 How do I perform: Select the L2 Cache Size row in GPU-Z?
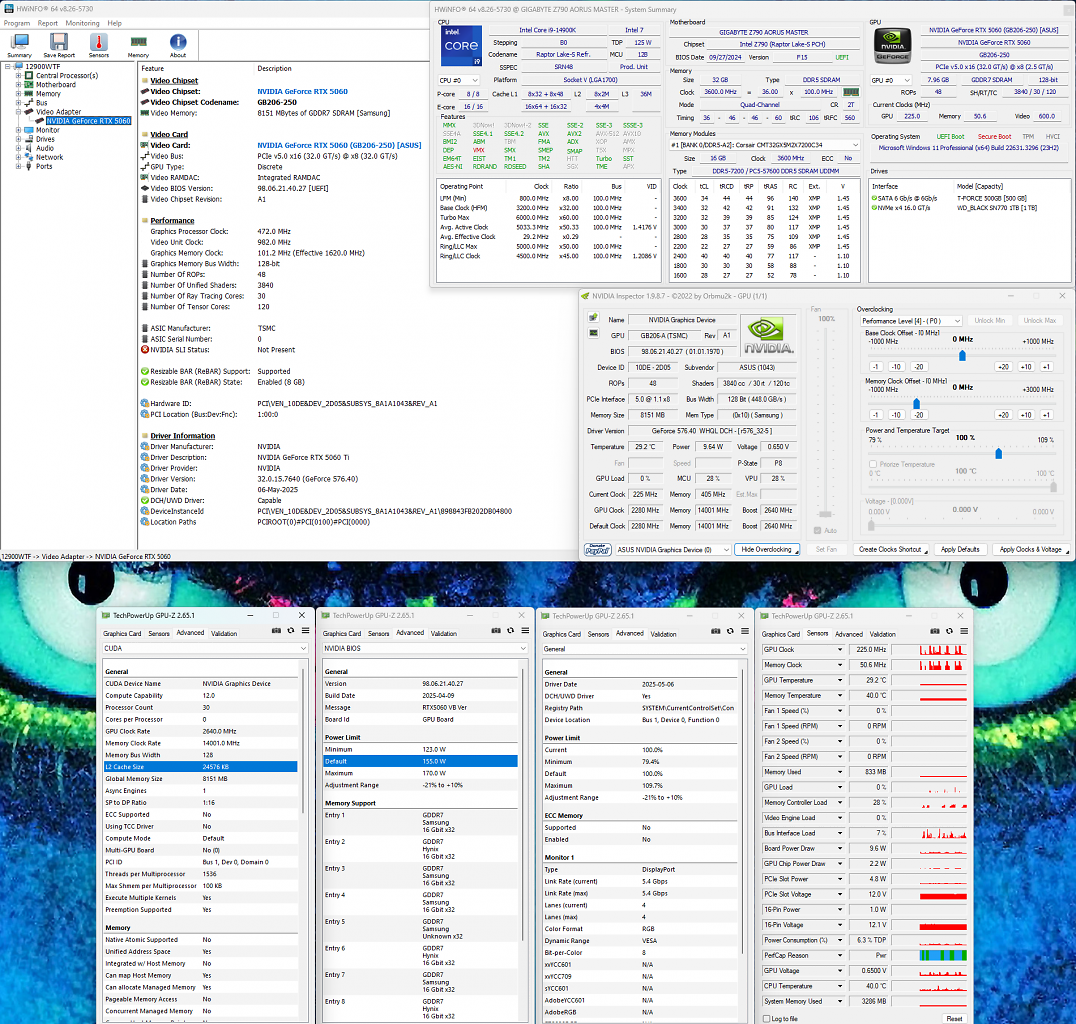pyautogui.click(x=200, y=767)
